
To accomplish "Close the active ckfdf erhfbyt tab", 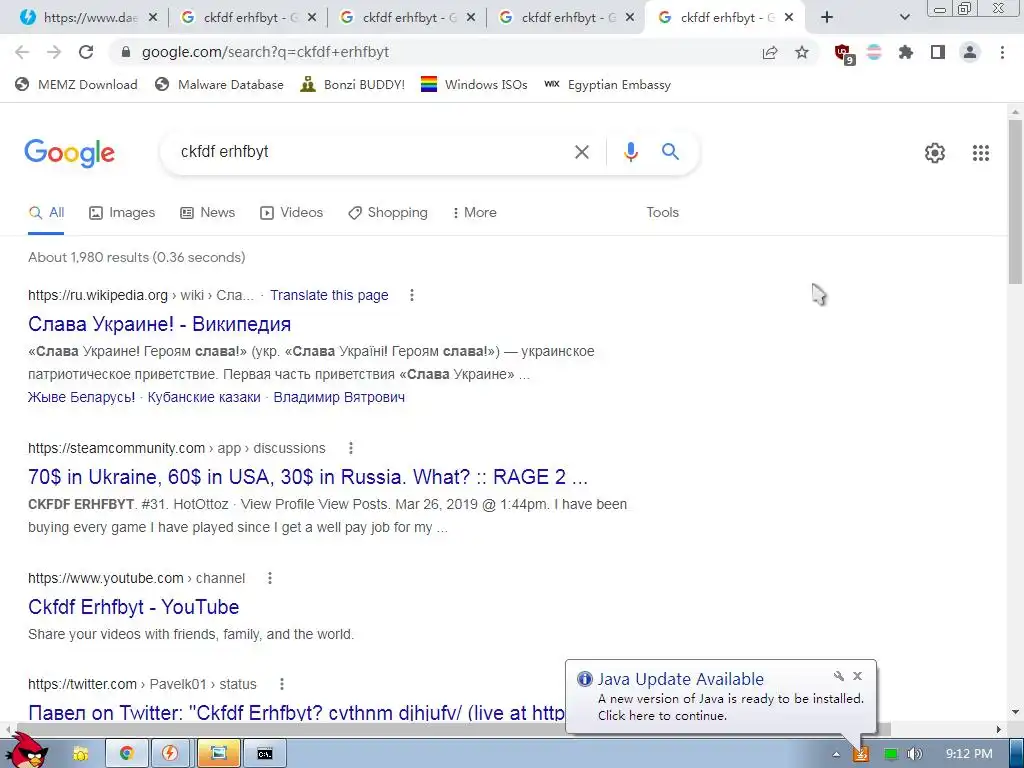I will pos(789,18).
